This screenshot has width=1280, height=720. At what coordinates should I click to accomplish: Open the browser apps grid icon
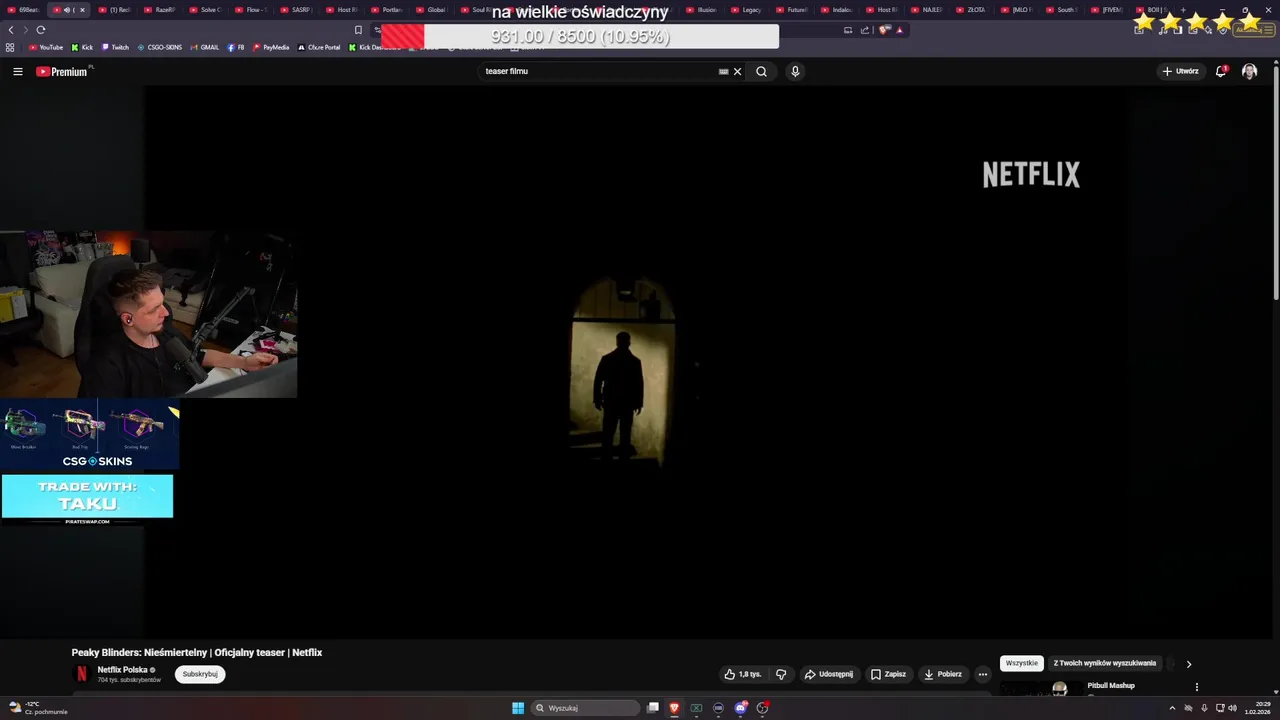tap(10, 47)
